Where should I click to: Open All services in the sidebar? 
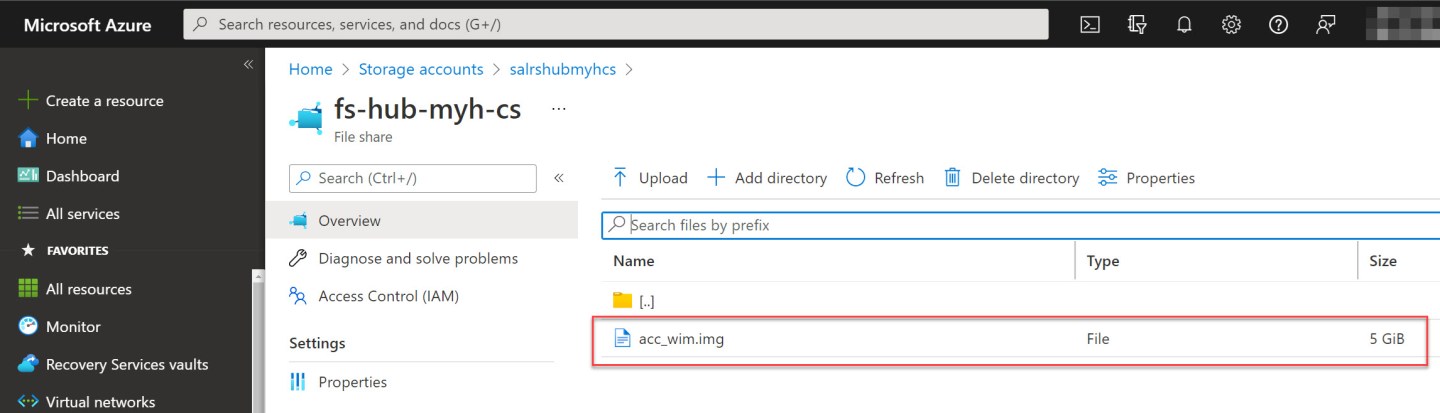click(69, 214)
